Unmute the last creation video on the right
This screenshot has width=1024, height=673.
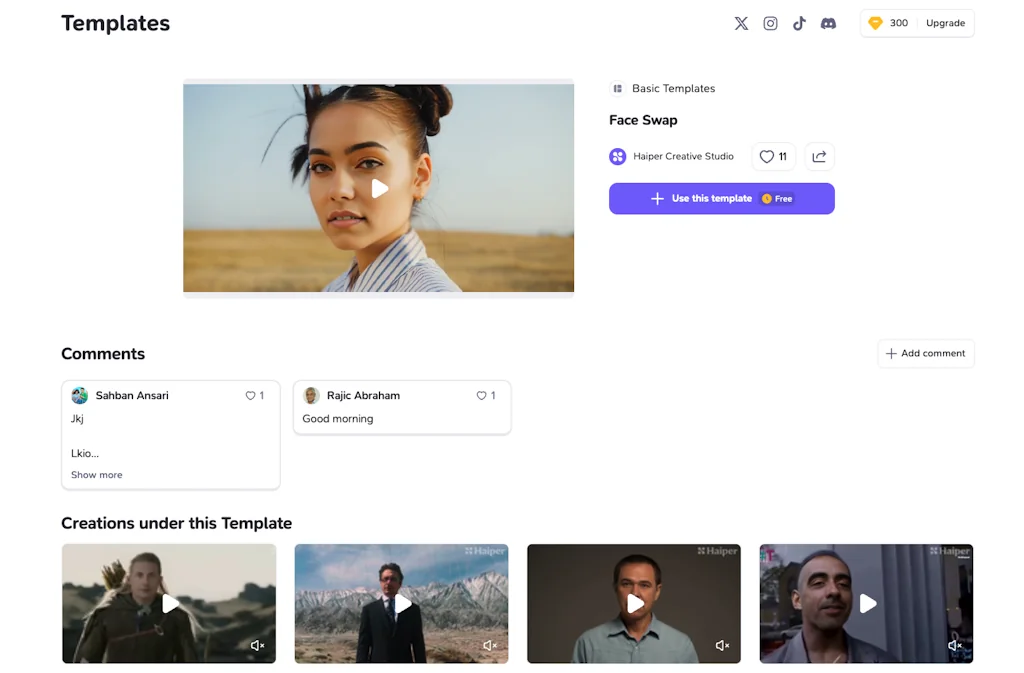click(954, 646)
